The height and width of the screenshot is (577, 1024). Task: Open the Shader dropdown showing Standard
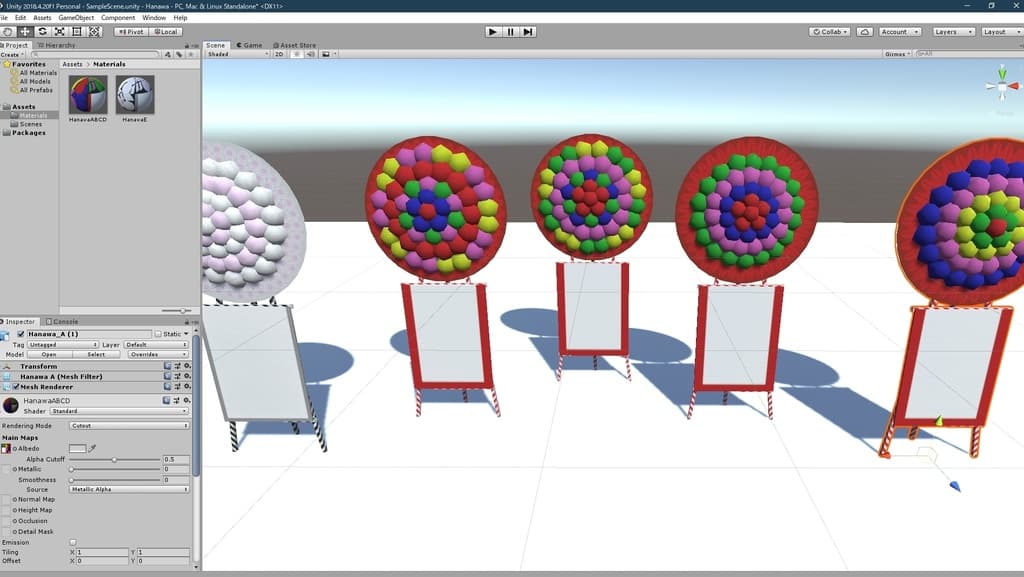(120, 411)
